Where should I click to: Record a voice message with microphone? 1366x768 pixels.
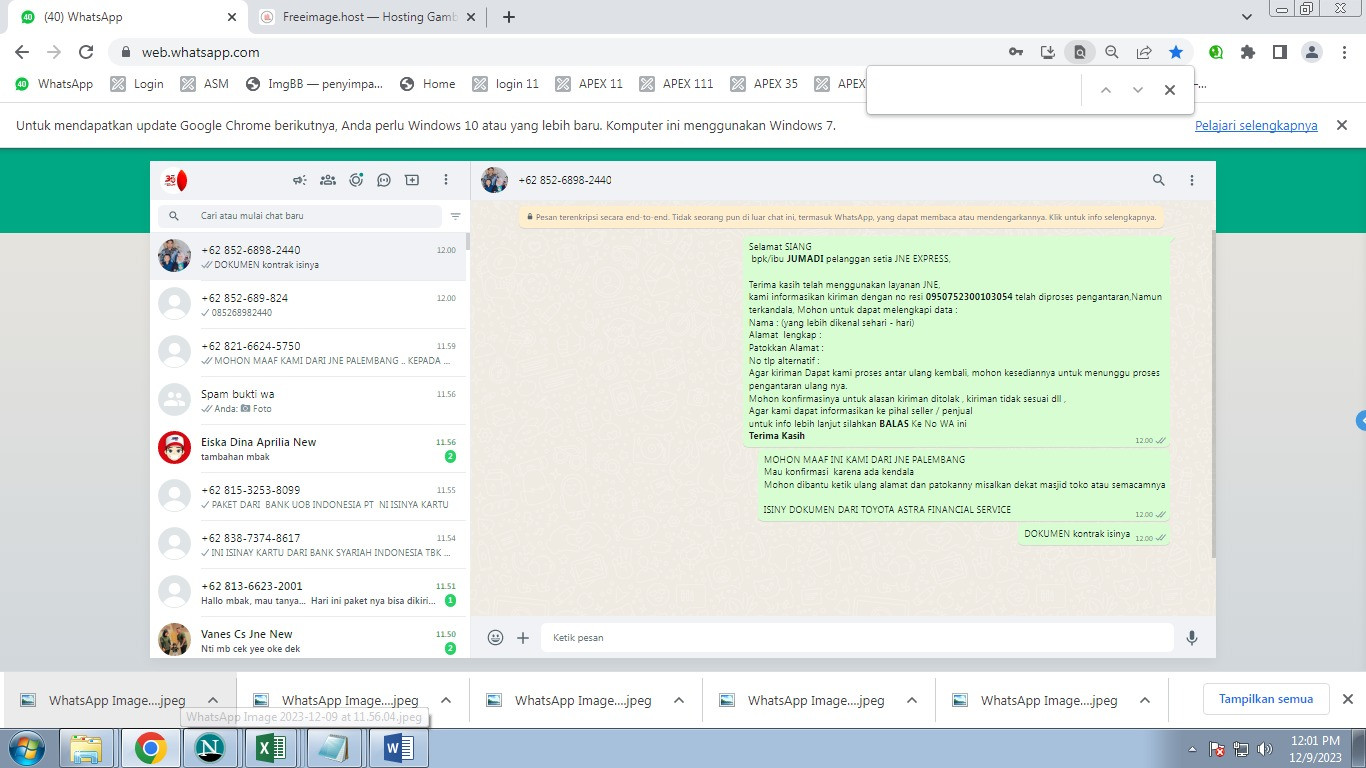(1192, 637)
